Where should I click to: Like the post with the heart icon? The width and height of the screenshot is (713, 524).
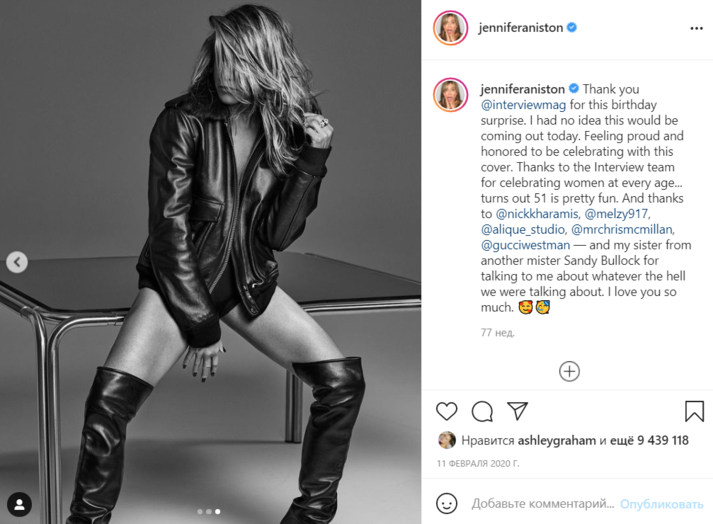[x=447, y=412]
